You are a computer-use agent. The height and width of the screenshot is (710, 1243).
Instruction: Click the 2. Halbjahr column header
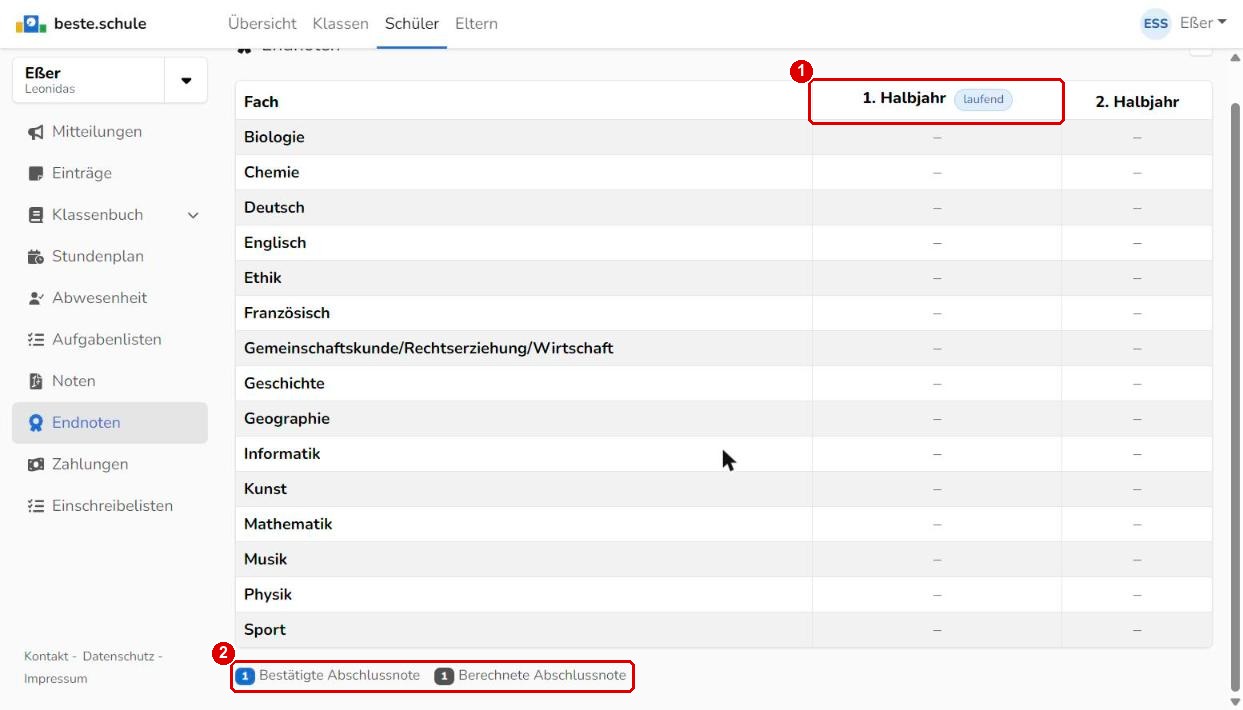coord(1137,101)
